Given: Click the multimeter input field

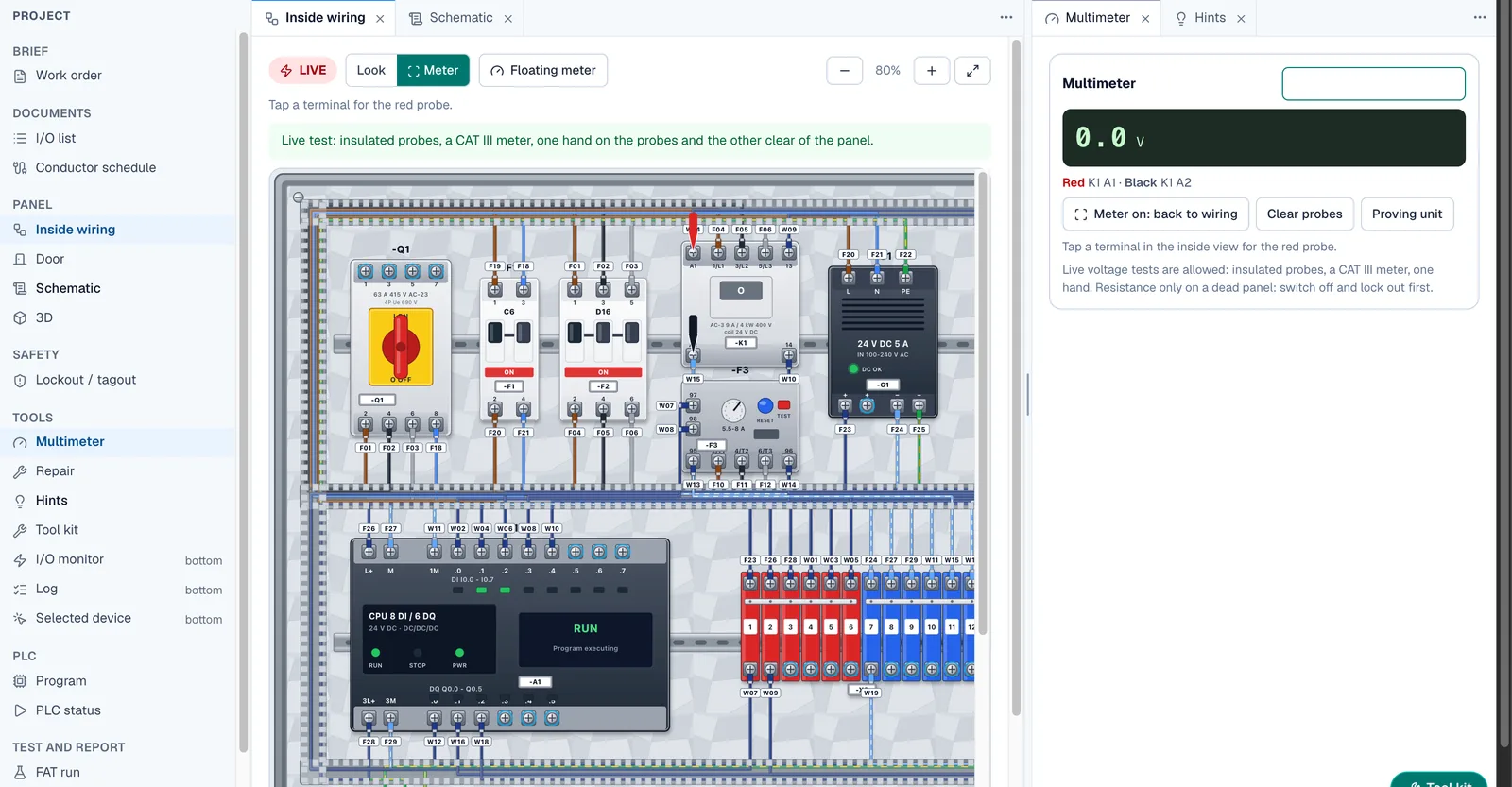Looking at the screenshot, I should [1373, 83].
